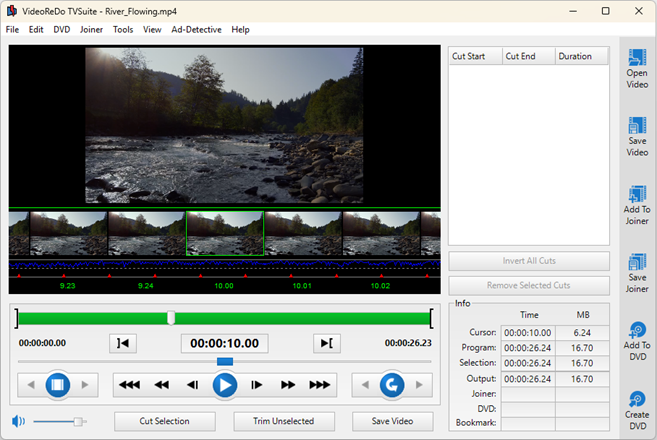657x440 pixels.
Task: Click the volume slider handle
Action: click(x=74, y=421)
